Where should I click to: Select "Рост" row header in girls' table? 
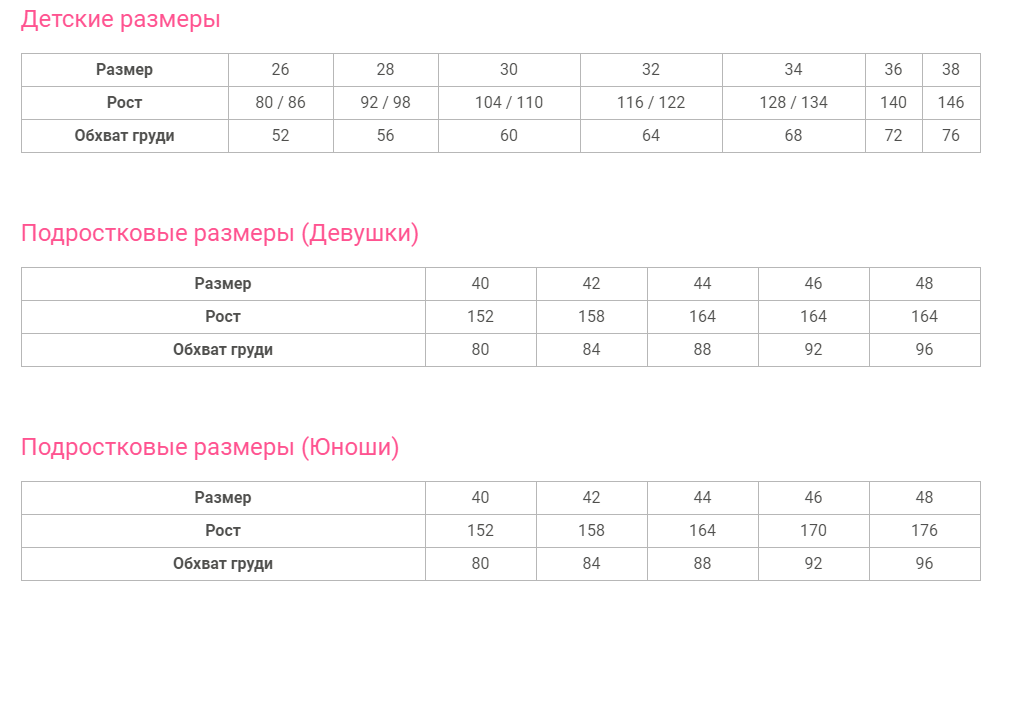coord(223,317)
